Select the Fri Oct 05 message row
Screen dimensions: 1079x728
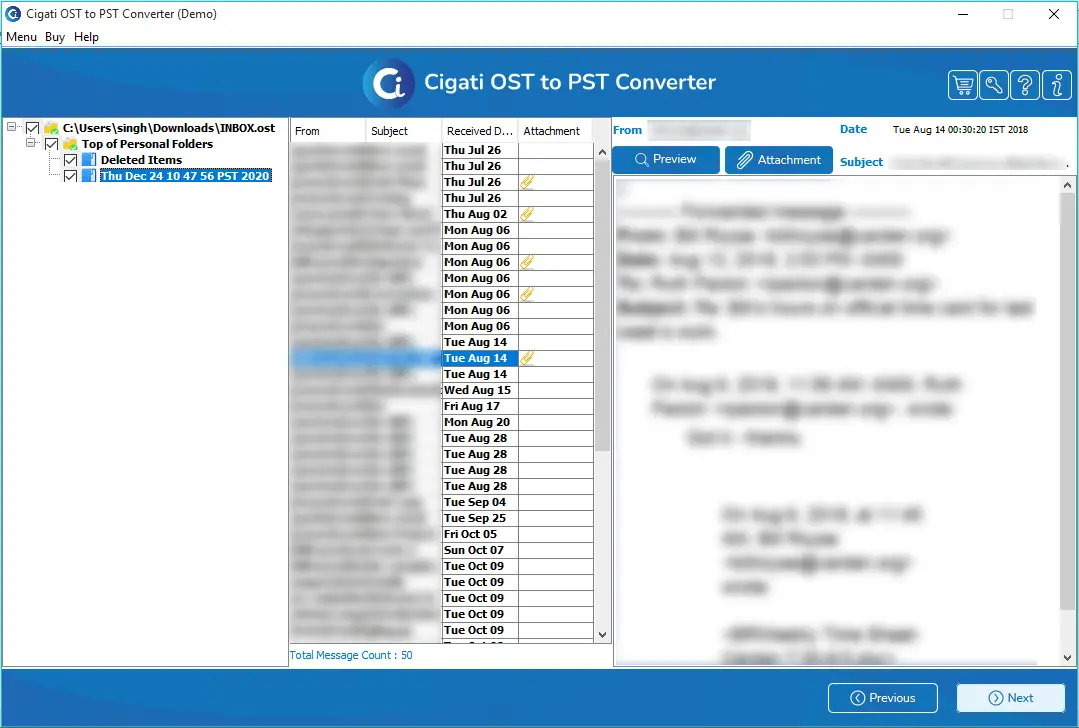pos(442,534)
